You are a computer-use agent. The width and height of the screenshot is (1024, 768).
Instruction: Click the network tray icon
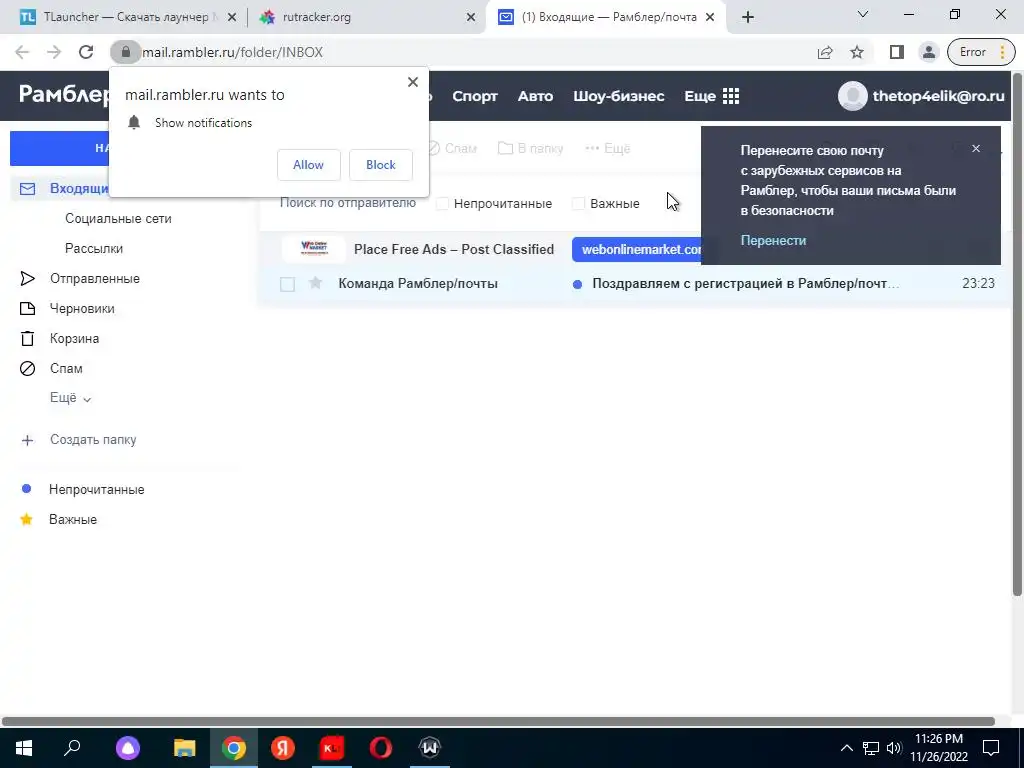871,748
